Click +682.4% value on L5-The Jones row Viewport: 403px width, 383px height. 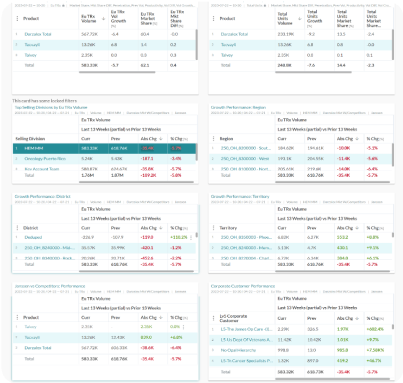375,329
